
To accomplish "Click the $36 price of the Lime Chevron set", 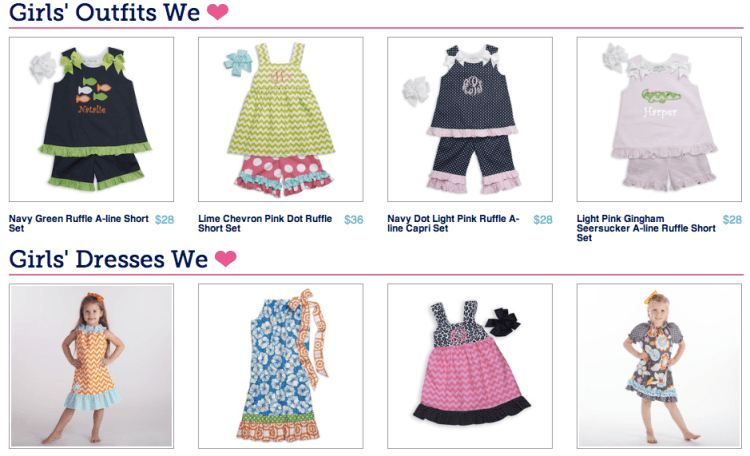I will click(x=353, y=220).
